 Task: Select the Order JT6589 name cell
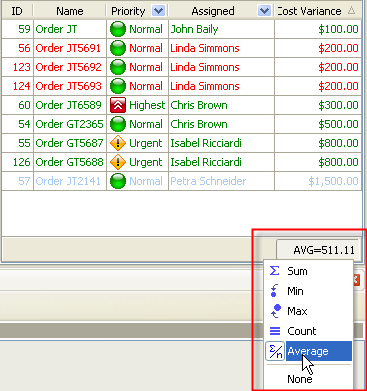point(70,105)
